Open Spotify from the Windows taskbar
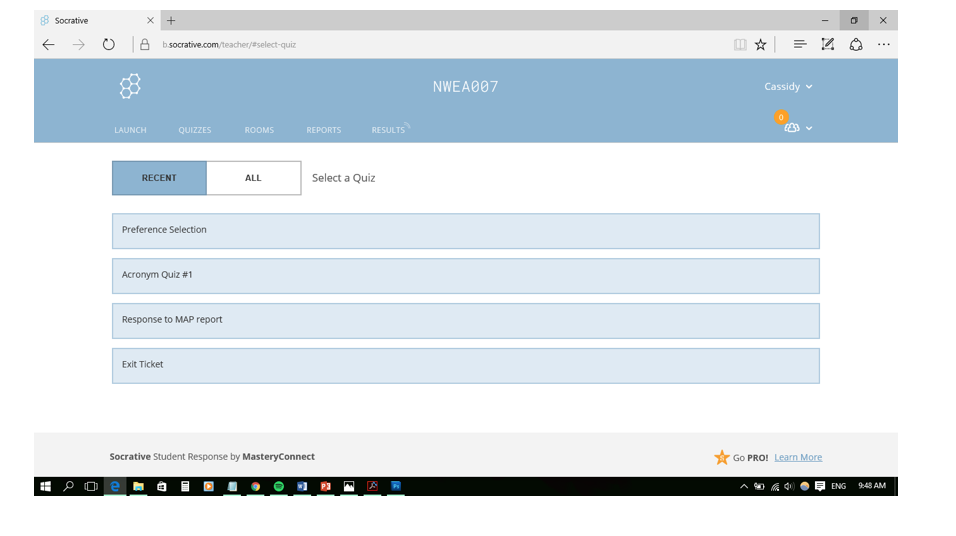This screenshot has width=956, height=536. pos(279,486)
